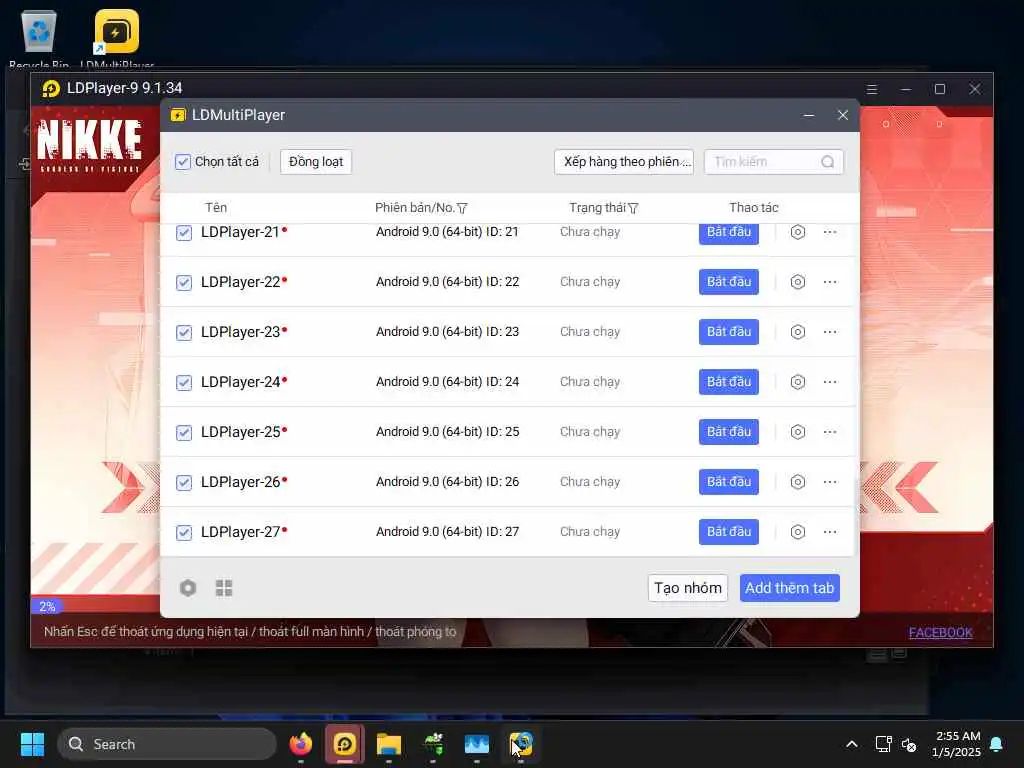Open File Explorer from the taskbar
1024x768 pixels.
[x=389, y=744]
